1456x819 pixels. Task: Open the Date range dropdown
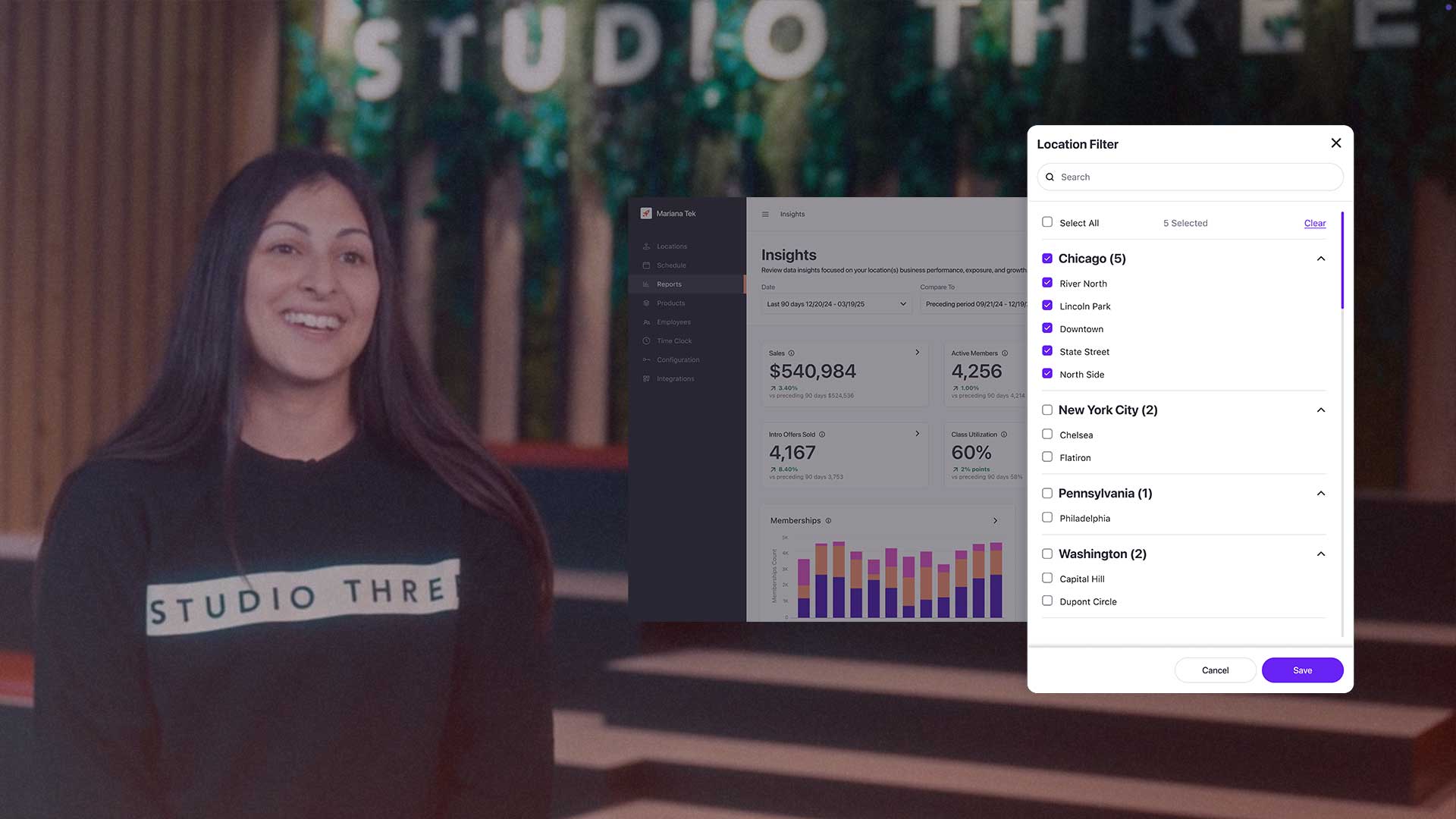coord(836,304)
